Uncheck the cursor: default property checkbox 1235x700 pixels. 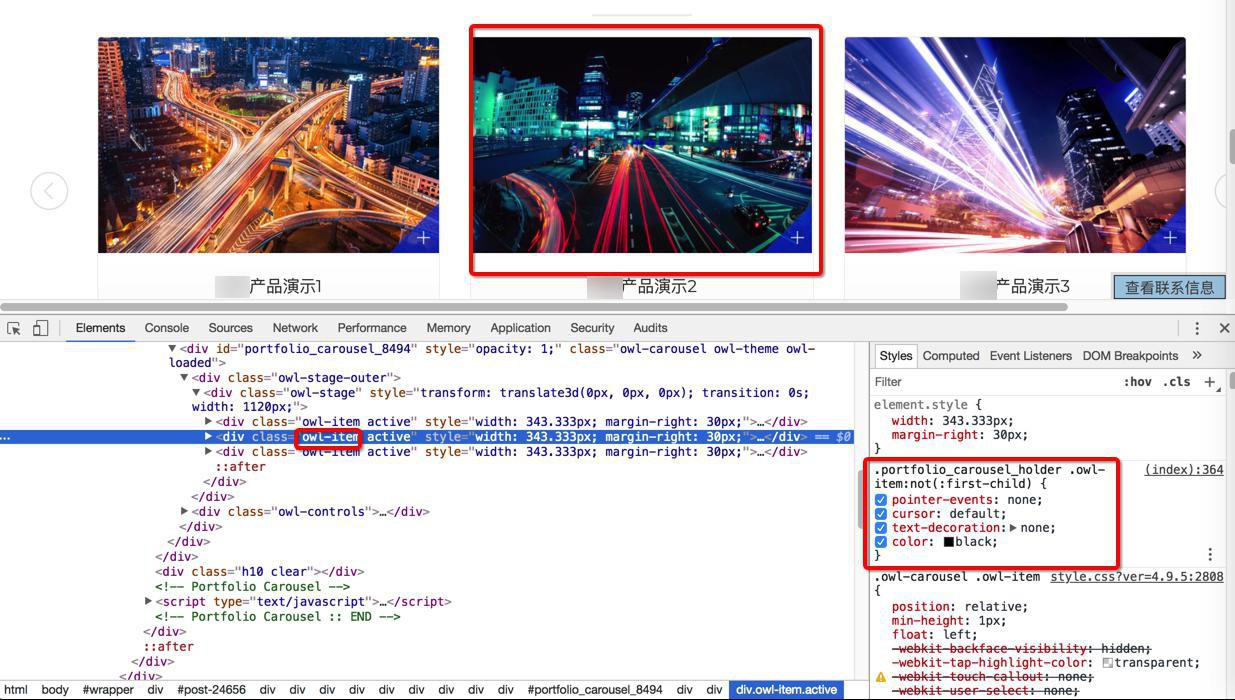pyautogui.click(x=881, y=514)
